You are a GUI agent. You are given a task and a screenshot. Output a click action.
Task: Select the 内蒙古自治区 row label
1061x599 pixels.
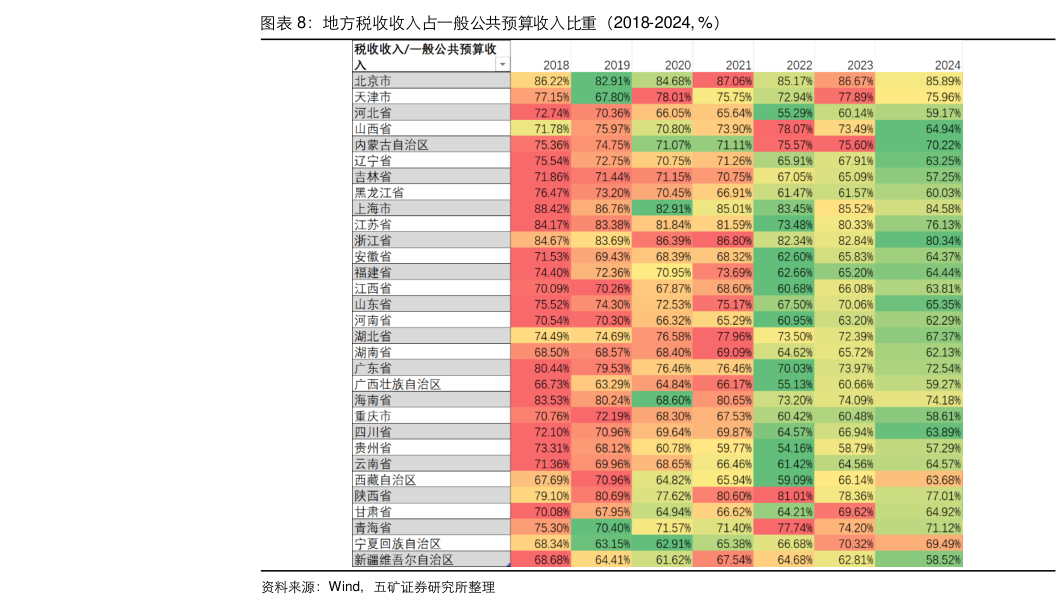click(x=432, y=145)
